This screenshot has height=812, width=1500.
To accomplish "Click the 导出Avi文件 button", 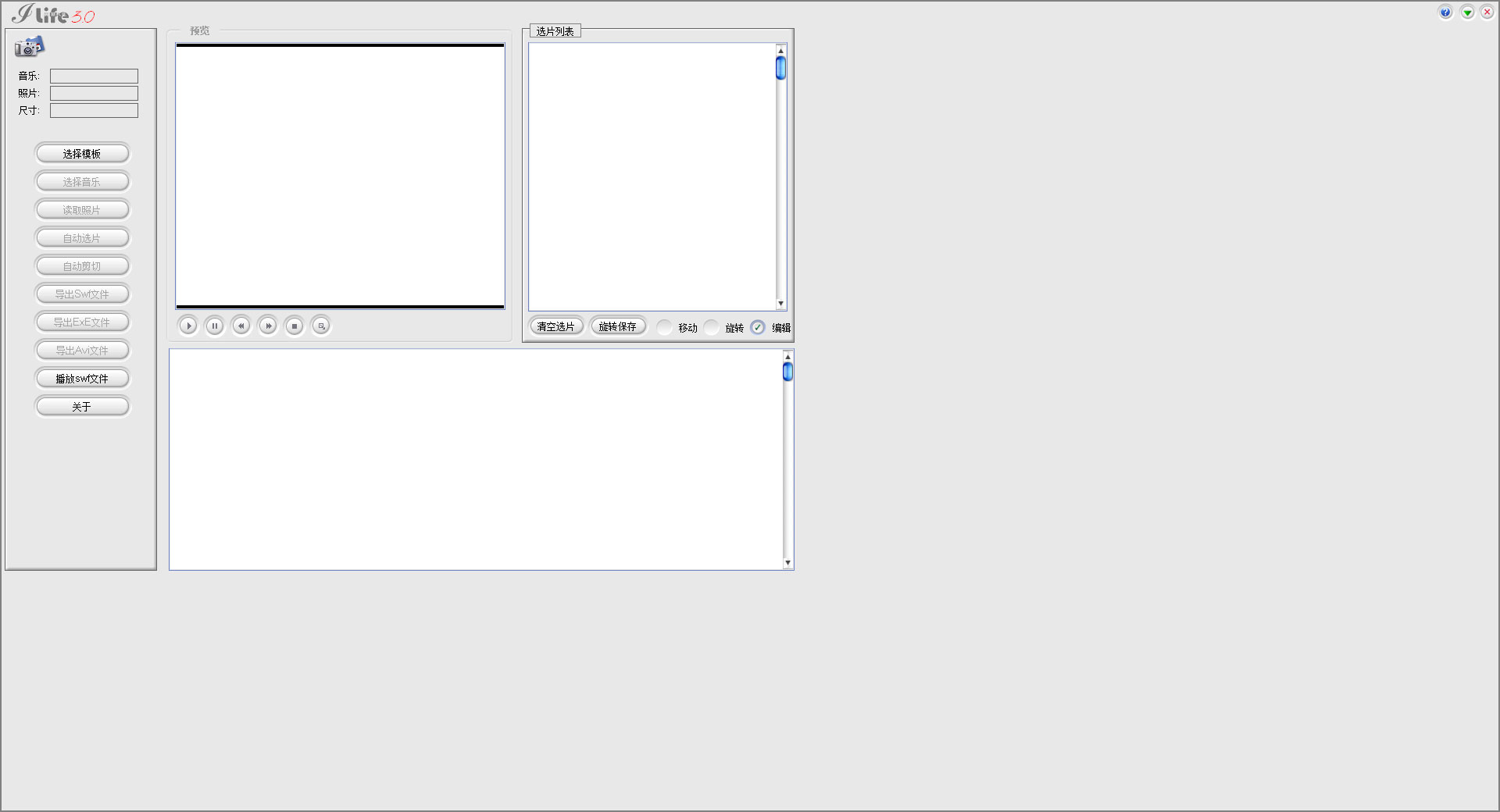I will click(x=82, y=351).
